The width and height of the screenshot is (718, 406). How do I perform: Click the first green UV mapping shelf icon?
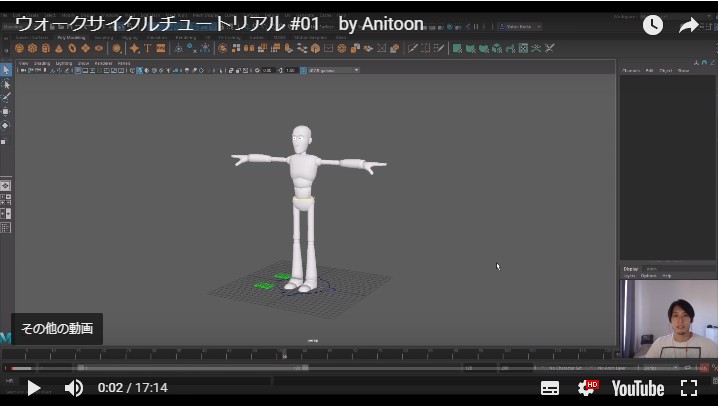point(457,48)
